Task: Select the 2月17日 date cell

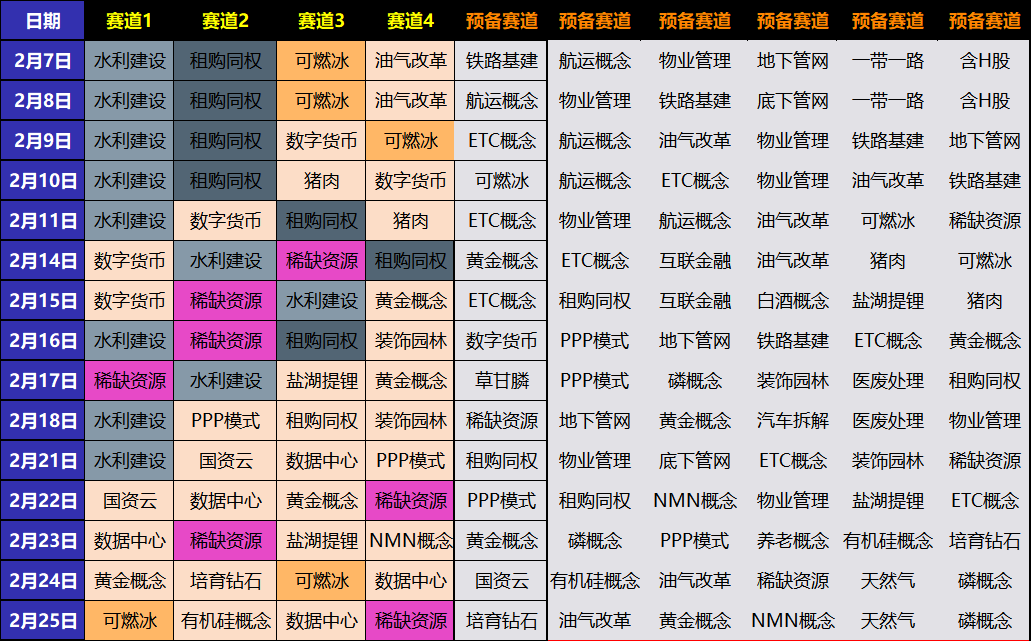Action: pos(43,381)
